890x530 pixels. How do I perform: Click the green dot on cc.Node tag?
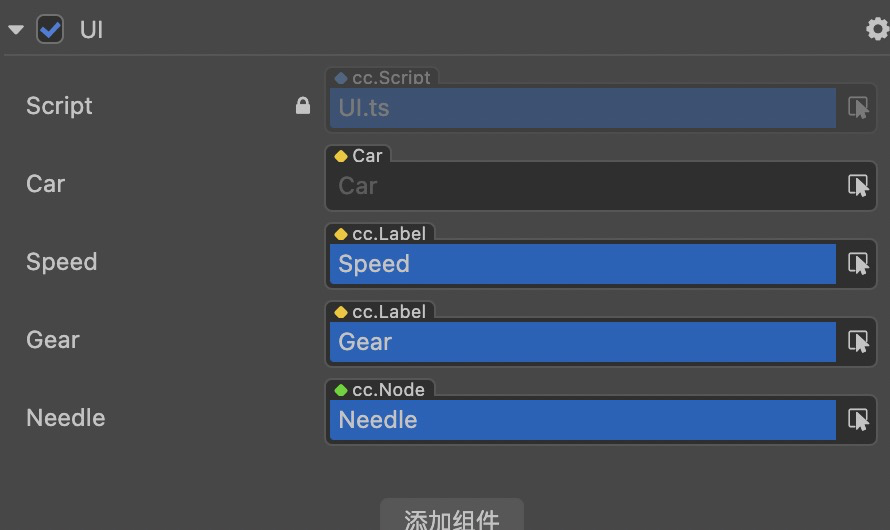[x=341, y=390]
